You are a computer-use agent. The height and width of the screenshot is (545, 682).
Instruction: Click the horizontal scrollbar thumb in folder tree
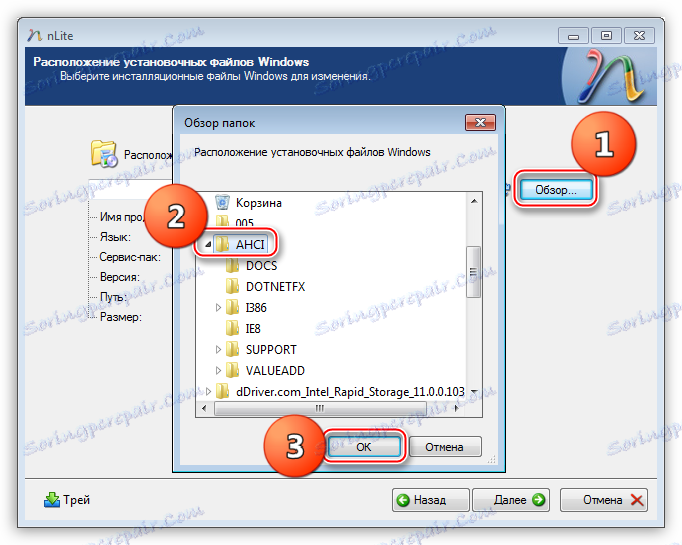tap(320, 408)
